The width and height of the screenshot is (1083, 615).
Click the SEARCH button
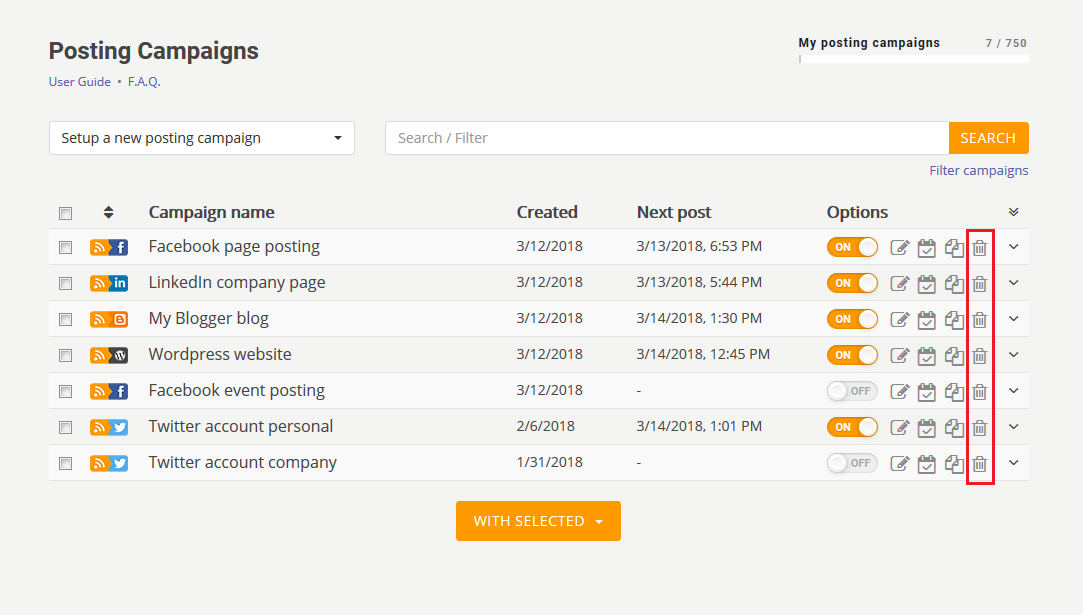(x=988, y=138)
